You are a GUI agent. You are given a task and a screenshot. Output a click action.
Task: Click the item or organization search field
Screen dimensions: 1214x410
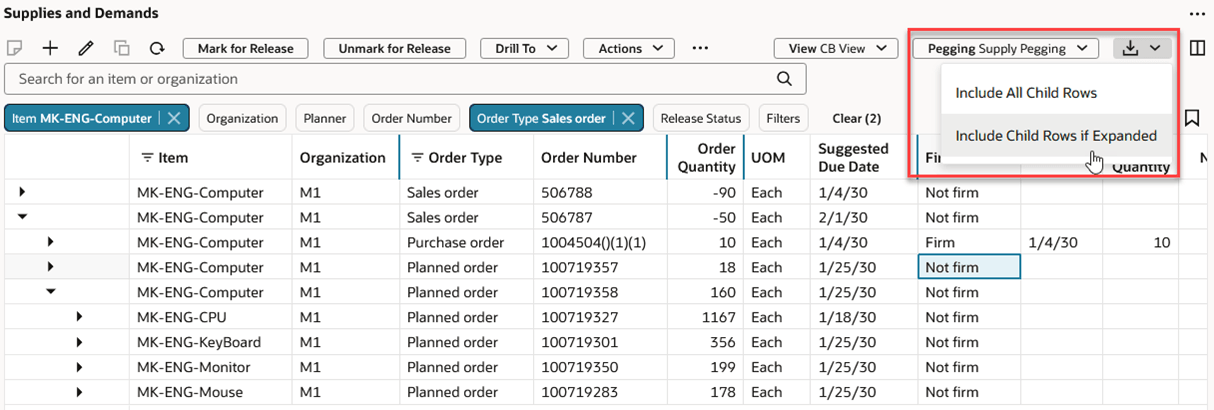(x=390, y=78)
